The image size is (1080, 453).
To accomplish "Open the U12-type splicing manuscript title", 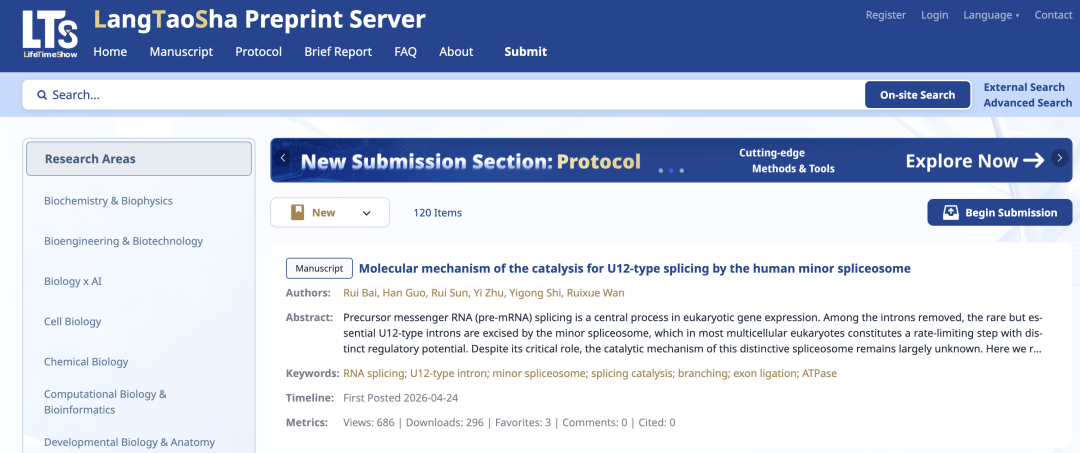I will pyautogui.click(x=634, y=268).
